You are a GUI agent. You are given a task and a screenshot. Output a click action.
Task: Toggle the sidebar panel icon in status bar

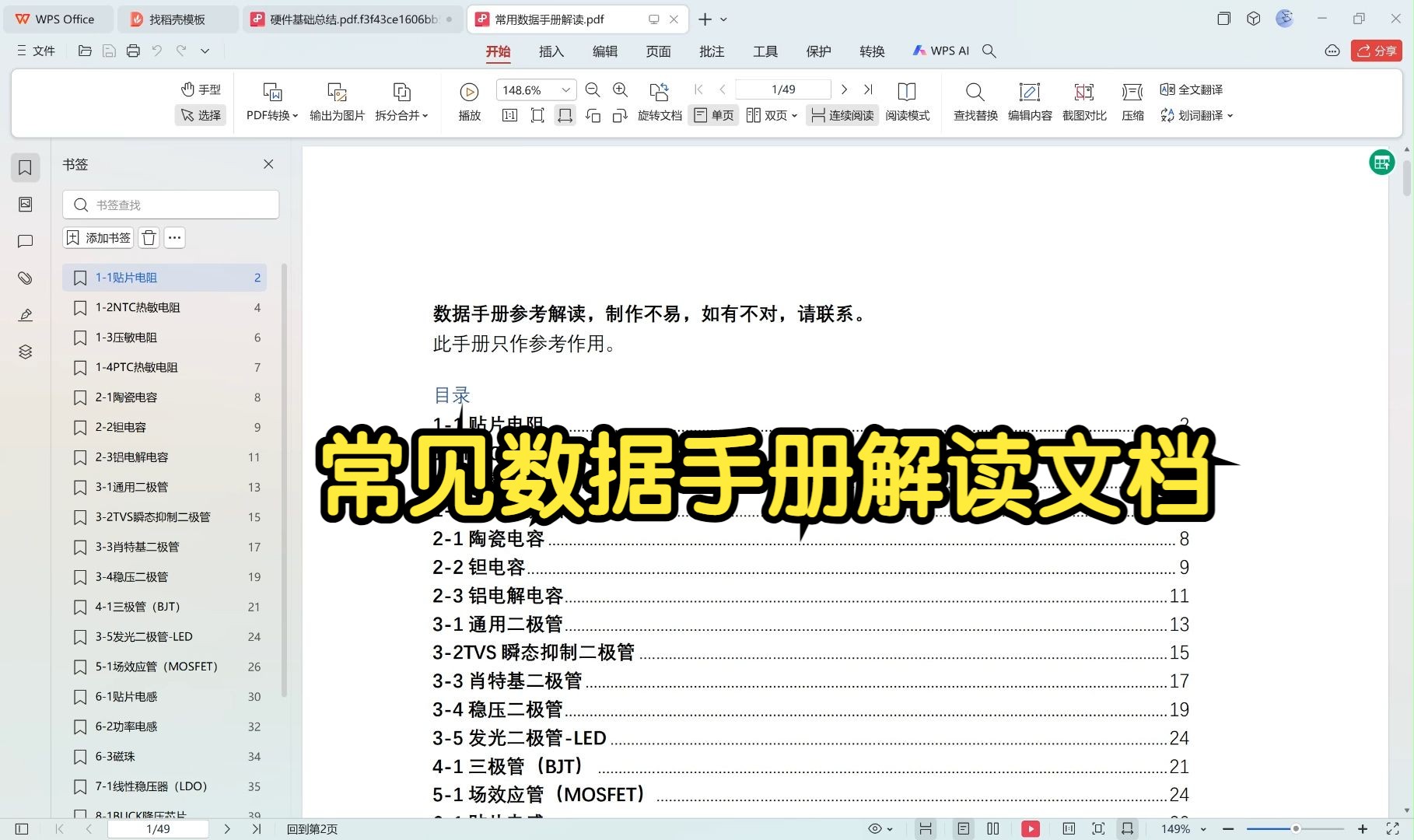pyautogui.click(x=22, y=829)
